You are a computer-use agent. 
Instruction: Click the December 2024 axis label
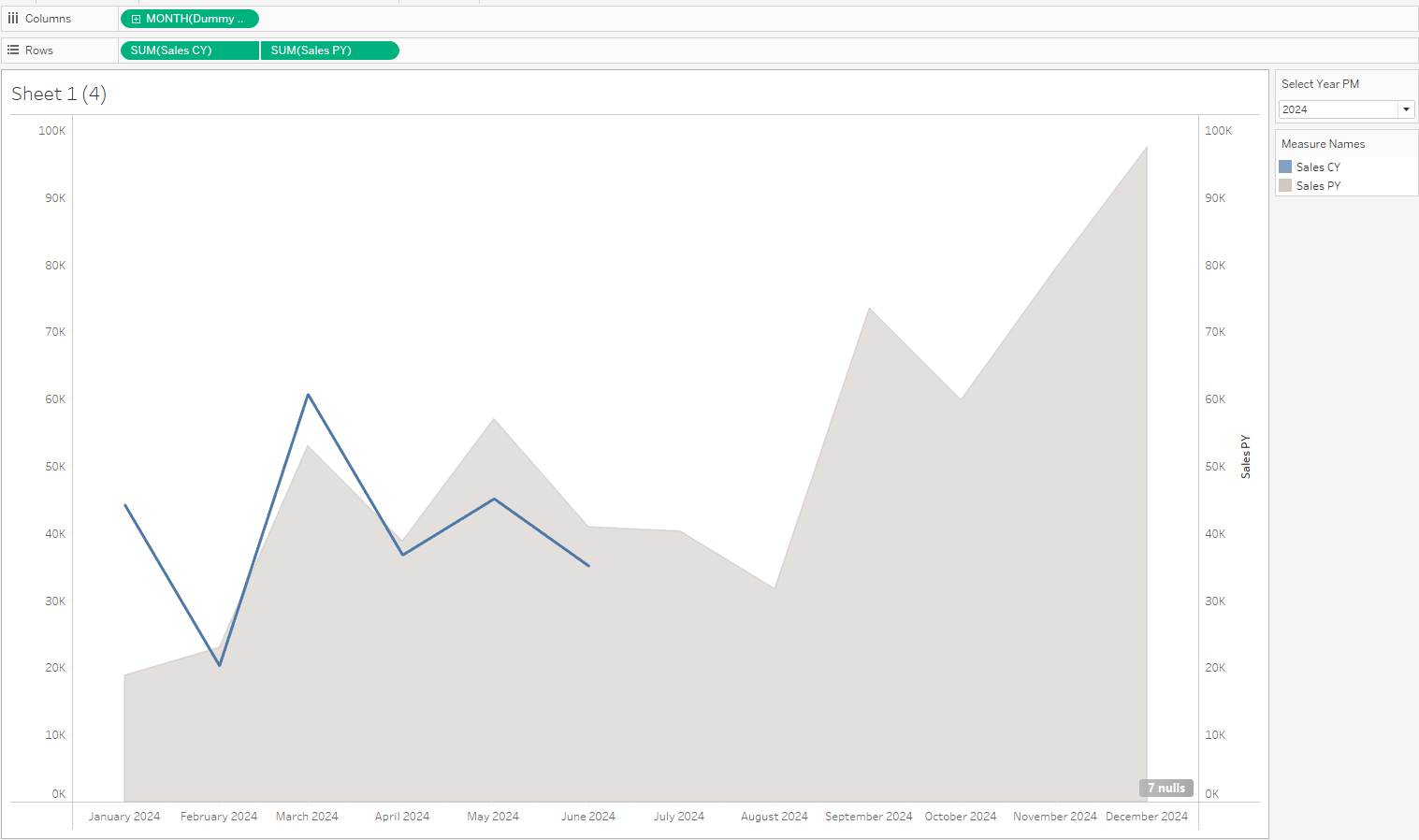1147,817
